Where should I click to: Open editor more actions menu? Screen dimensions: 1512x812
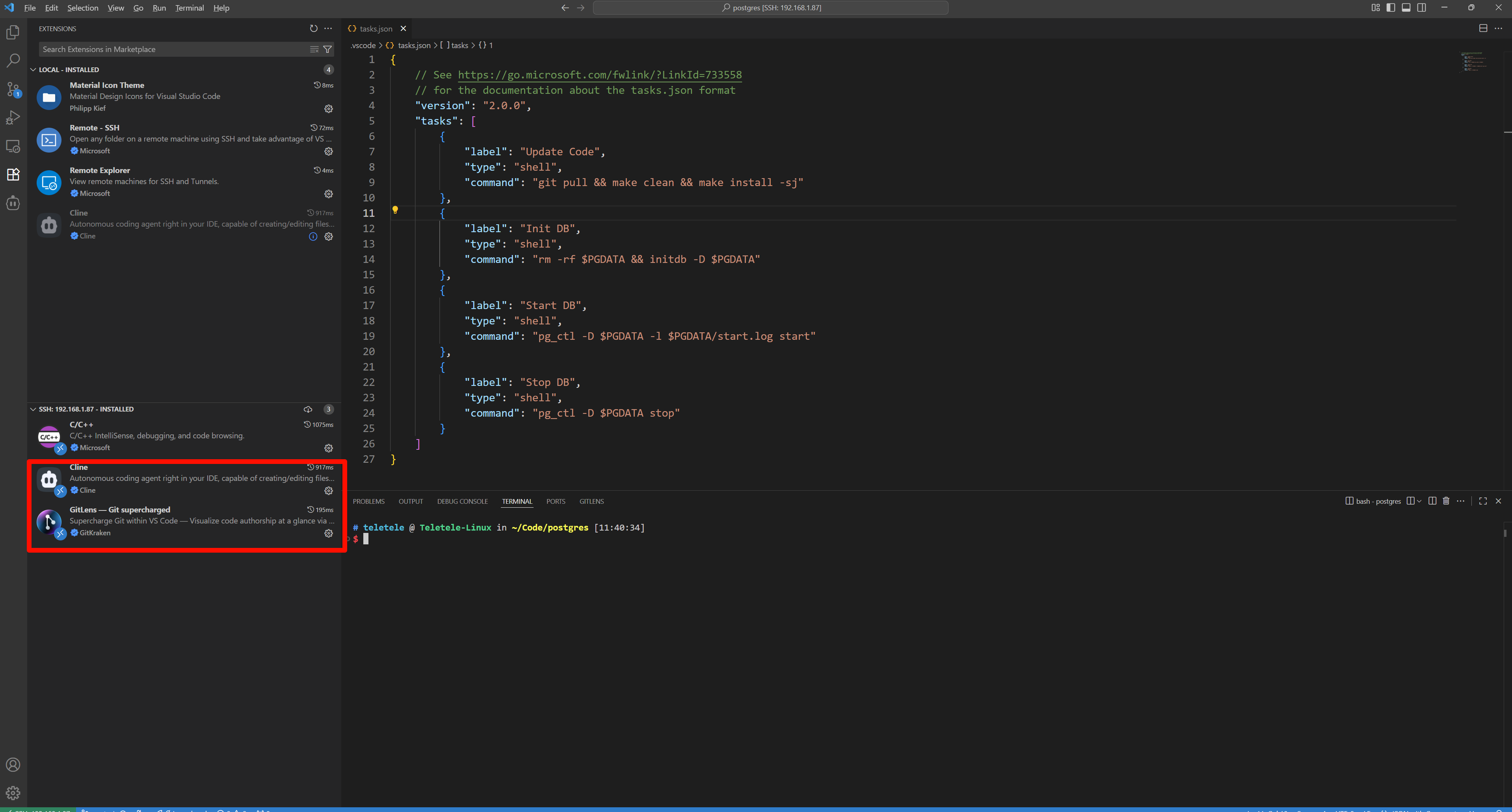1499,28
